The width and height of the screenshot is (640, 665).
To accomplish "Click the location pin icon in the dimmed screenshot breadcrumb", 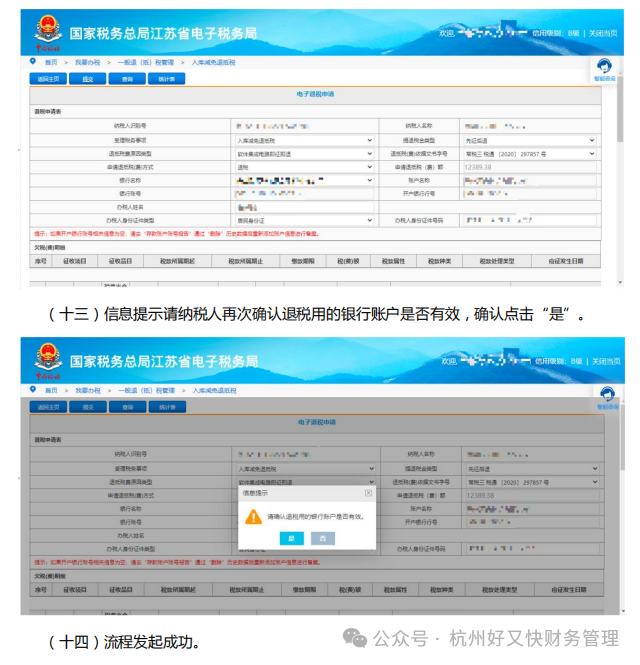I will point(33,389).
